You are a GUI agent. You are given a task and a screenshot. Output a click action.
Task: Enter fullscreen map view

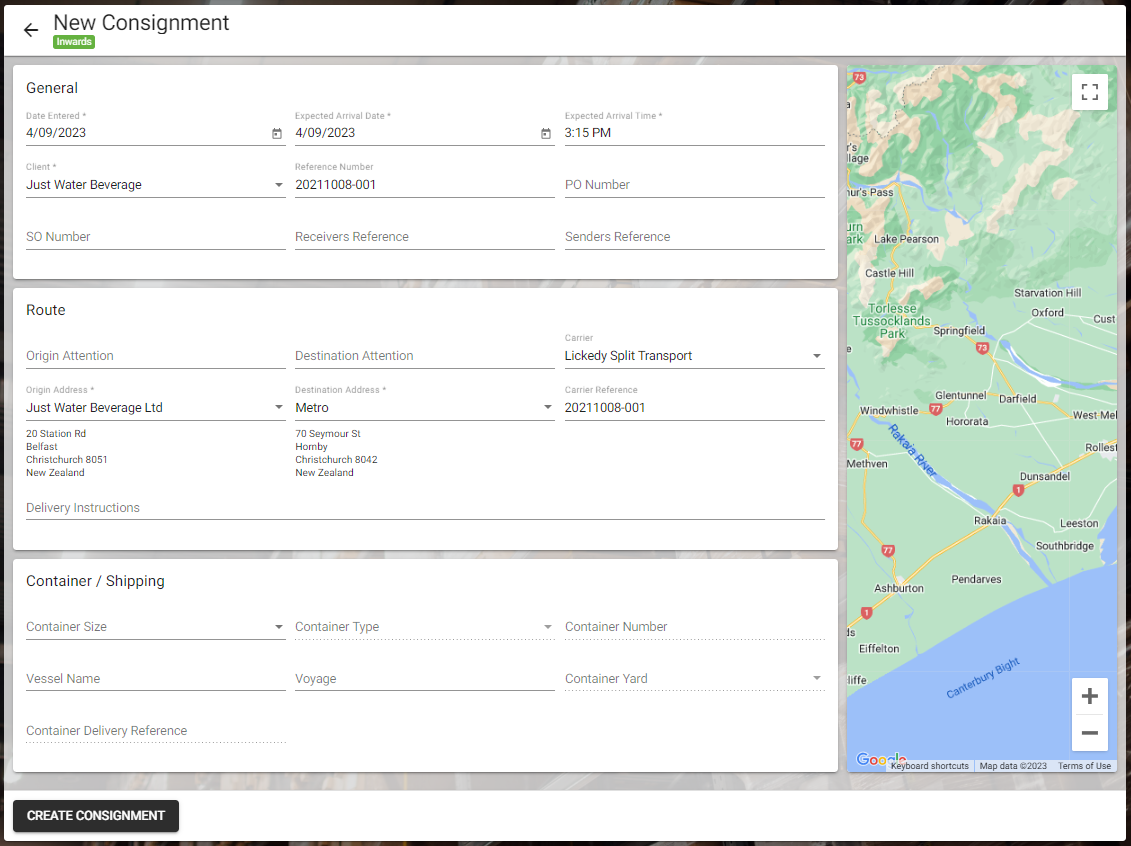[x=1090, y=91]
